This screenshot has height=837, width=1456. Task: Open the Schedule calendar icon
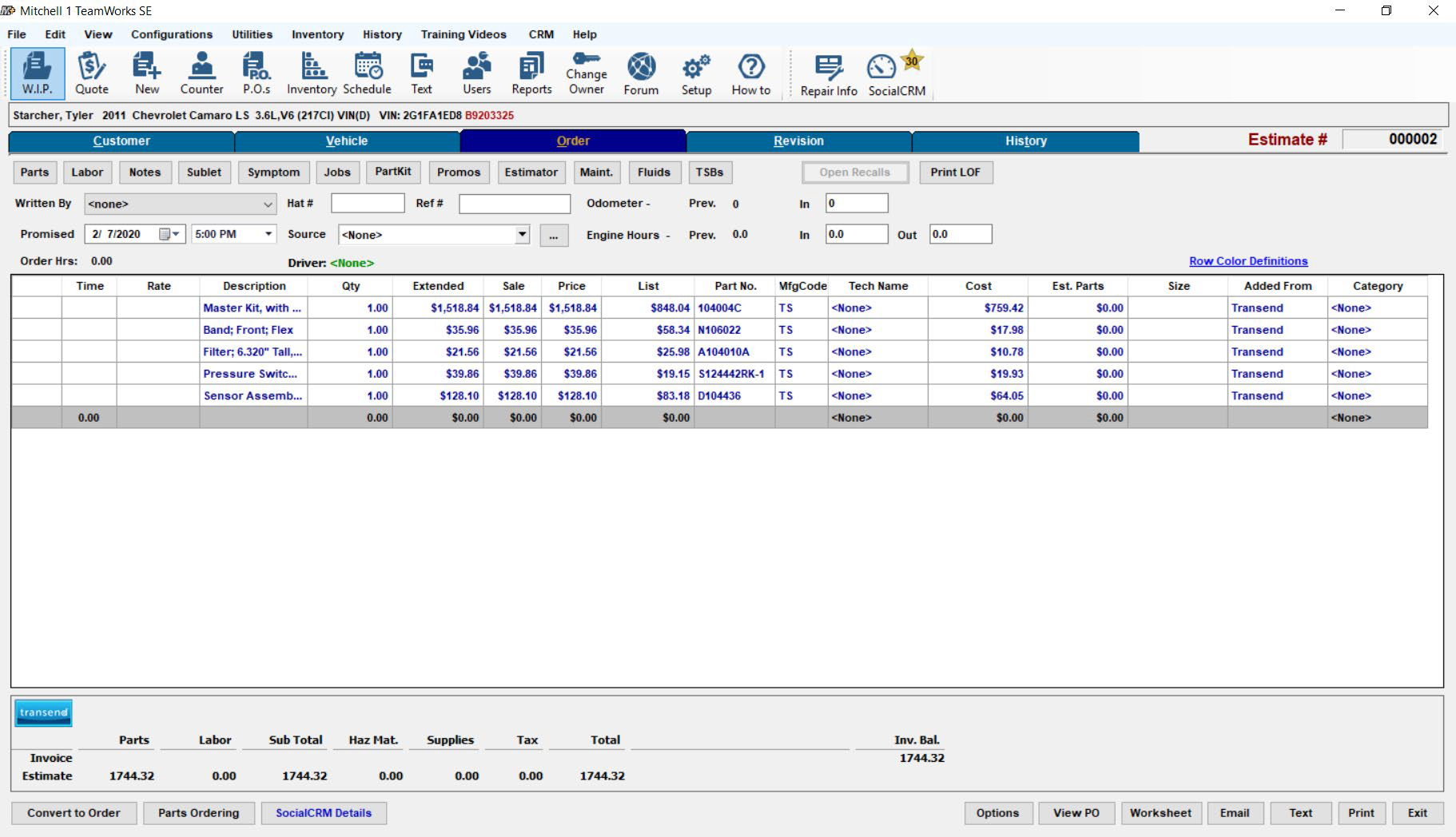[367, 73]
